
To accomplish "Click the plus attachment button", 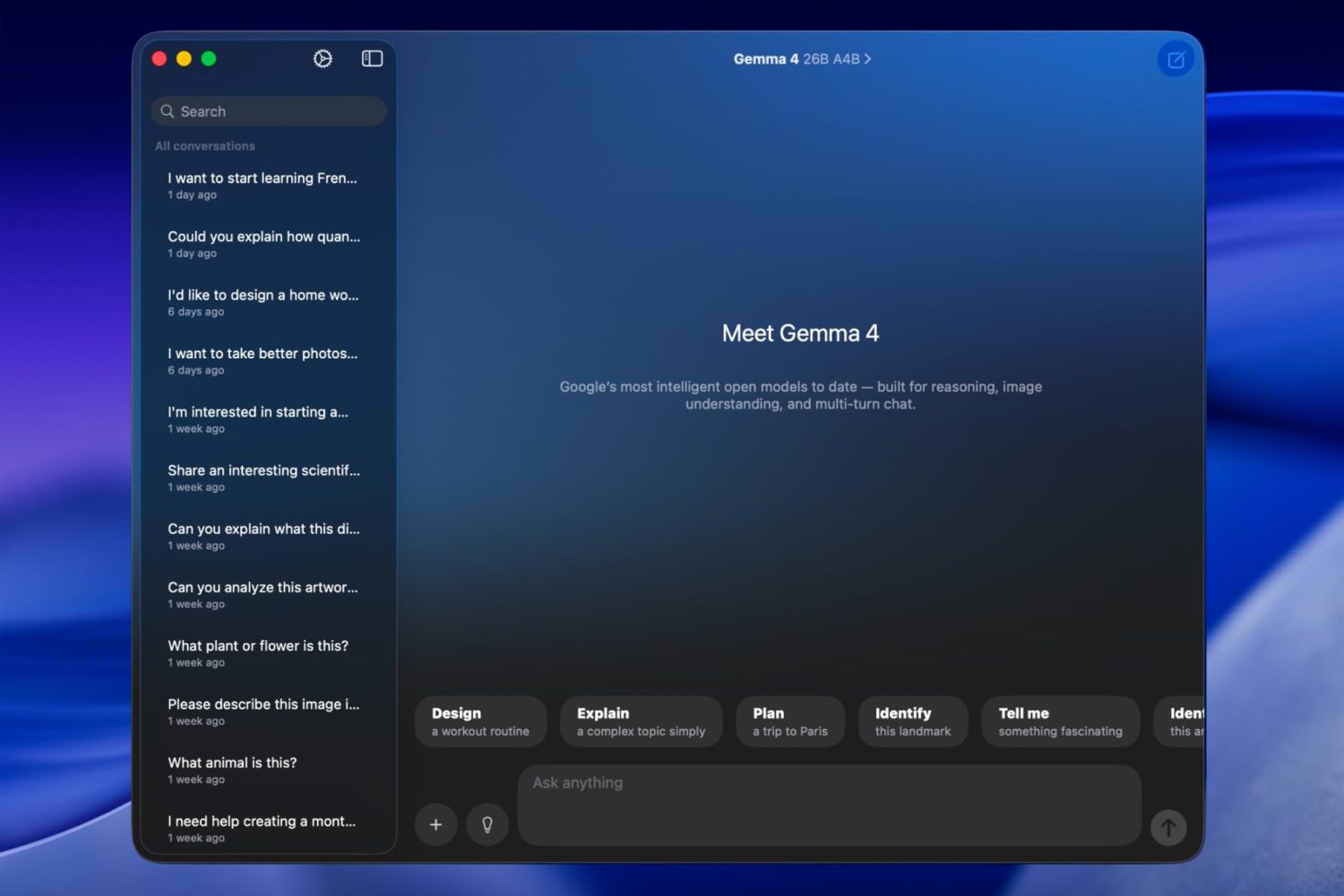I will pos(435,824).
